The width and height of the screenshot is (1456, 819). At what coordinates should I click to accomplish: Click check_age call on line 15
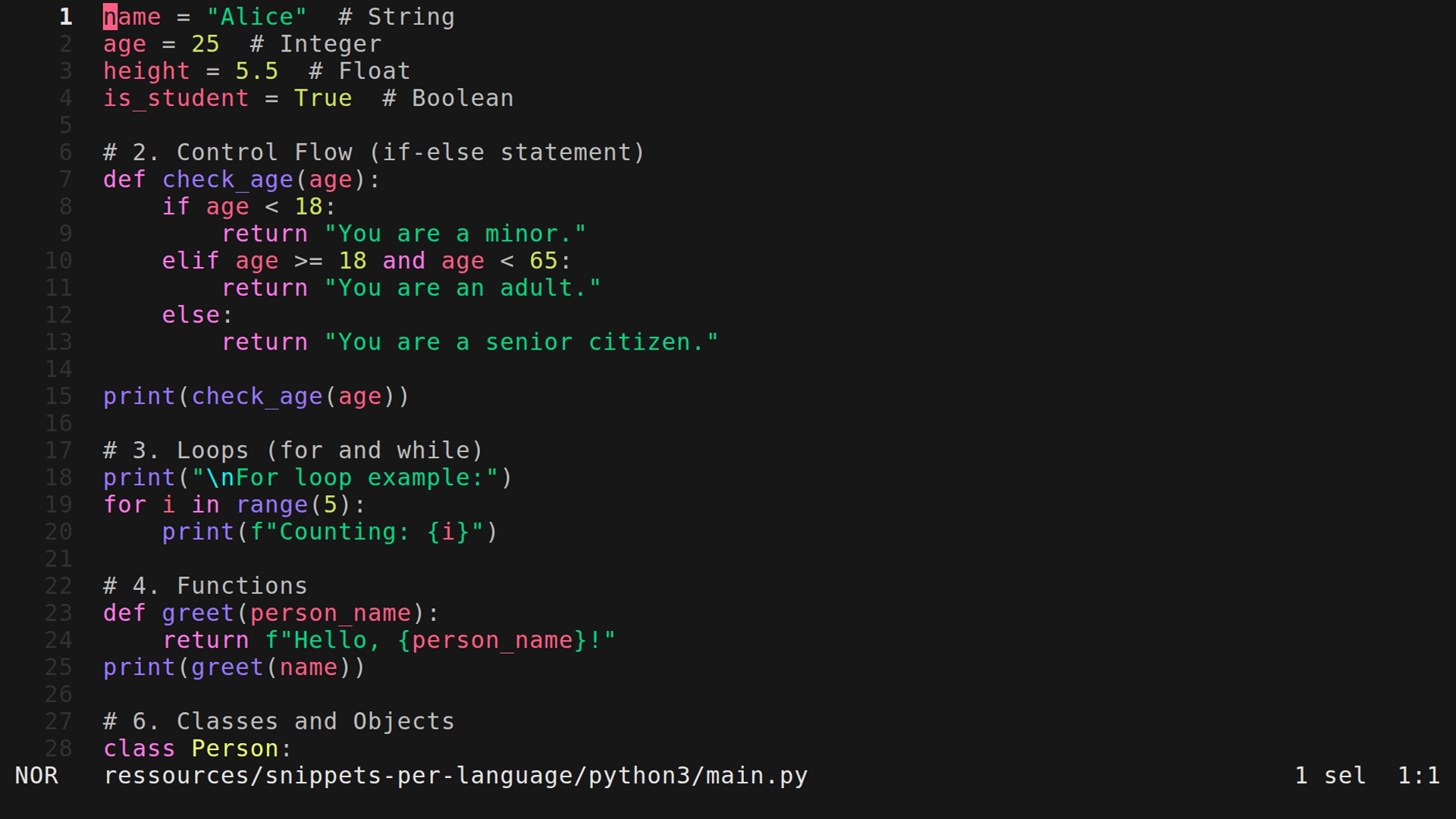click(x=257, y=397)
